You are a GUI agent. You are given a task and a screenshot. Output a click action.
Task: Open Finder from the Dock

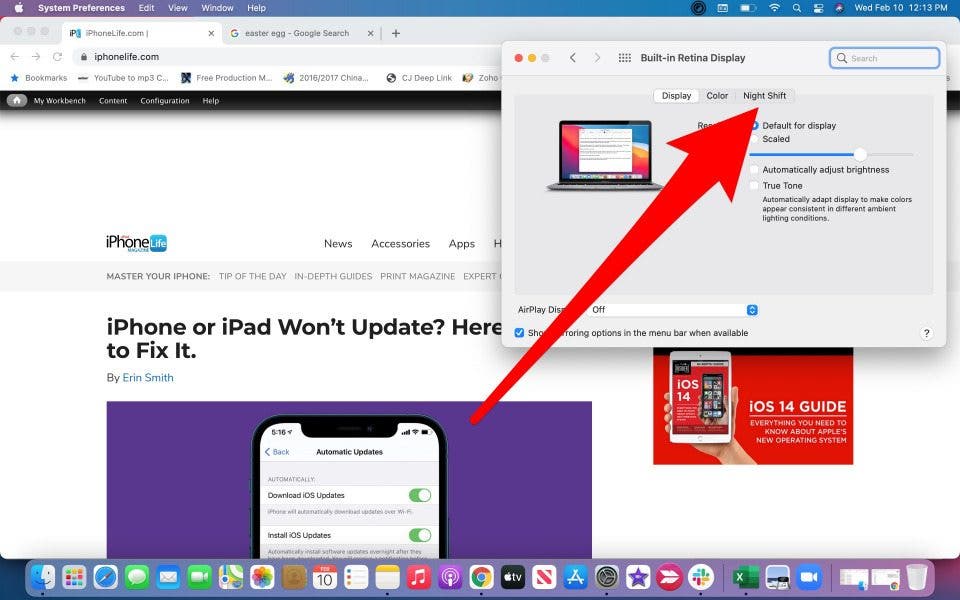click(42, 577)
